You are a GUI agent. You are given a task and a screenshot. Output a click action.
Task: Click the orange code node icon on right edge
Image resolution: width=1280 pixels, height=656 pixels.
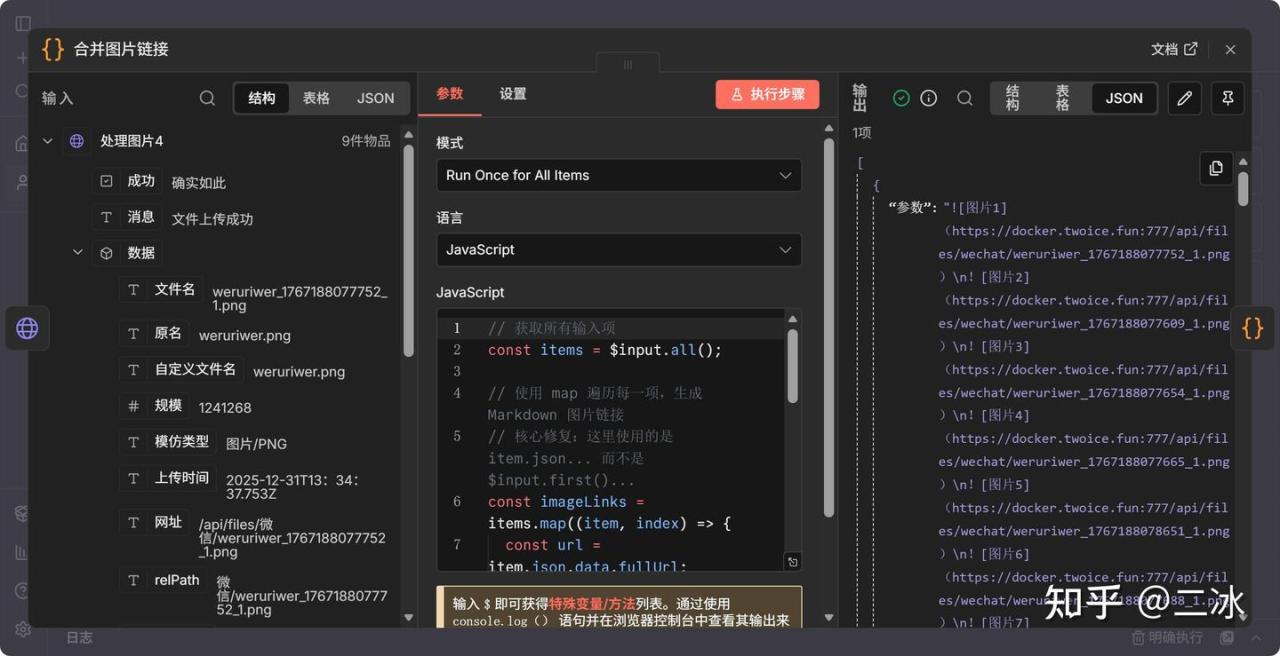[1252, 328]
